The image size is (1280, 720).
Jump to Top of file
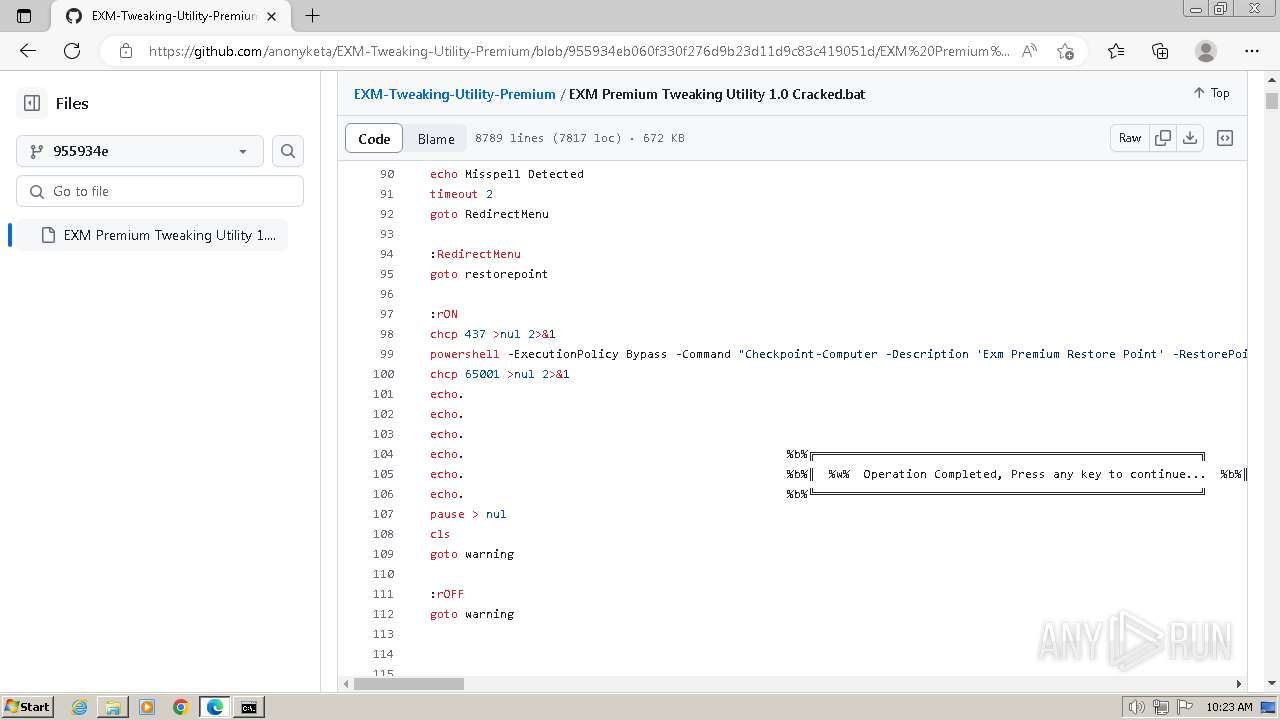tap(1211, 93)
